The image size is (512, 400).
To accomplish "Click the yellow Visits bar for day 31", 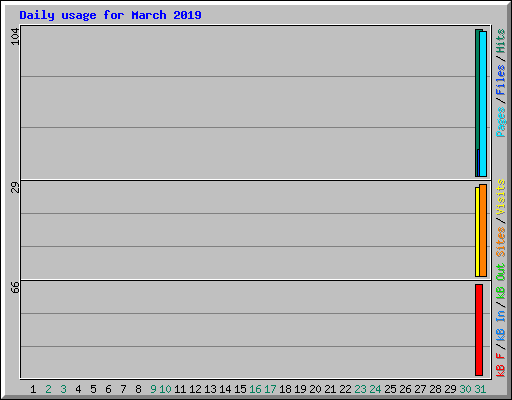I will (x=477, y=232).
